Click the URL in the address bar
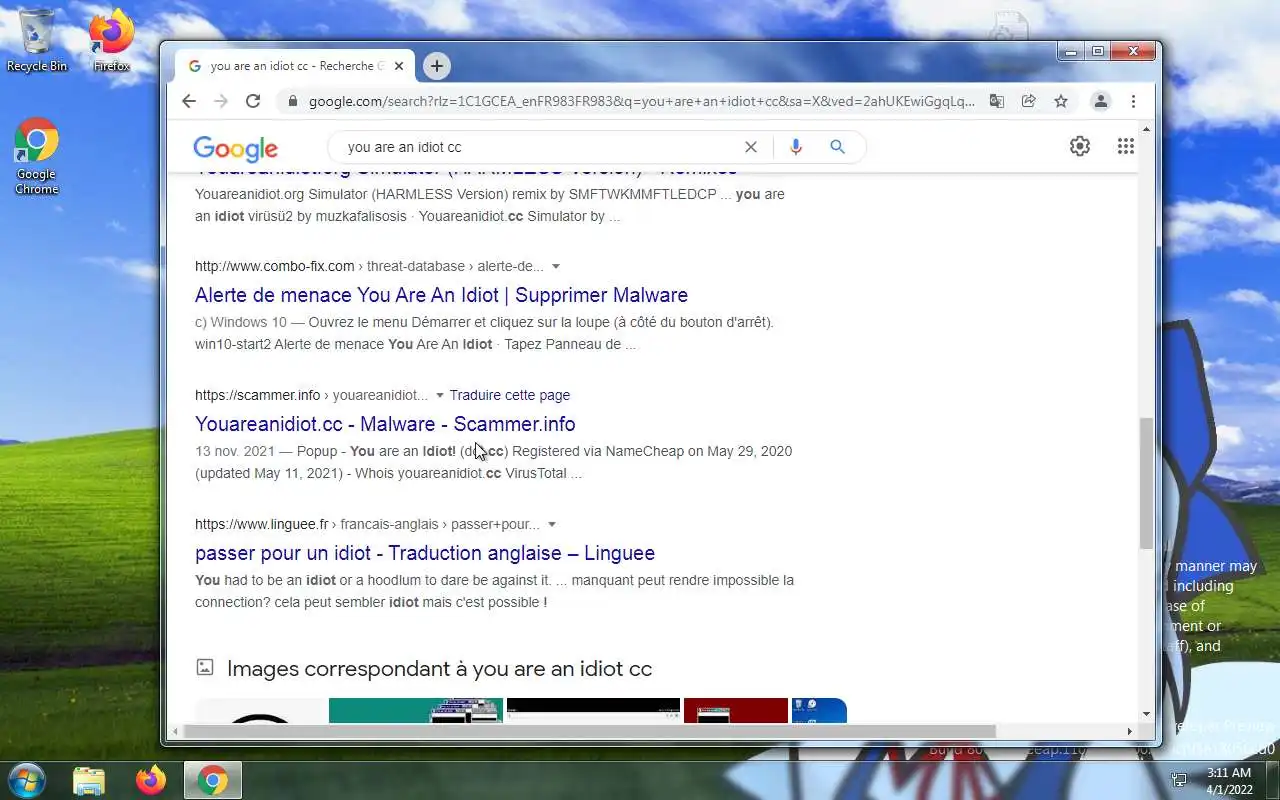The width and height of the screenshot is (1280, 800). point(641,101)
